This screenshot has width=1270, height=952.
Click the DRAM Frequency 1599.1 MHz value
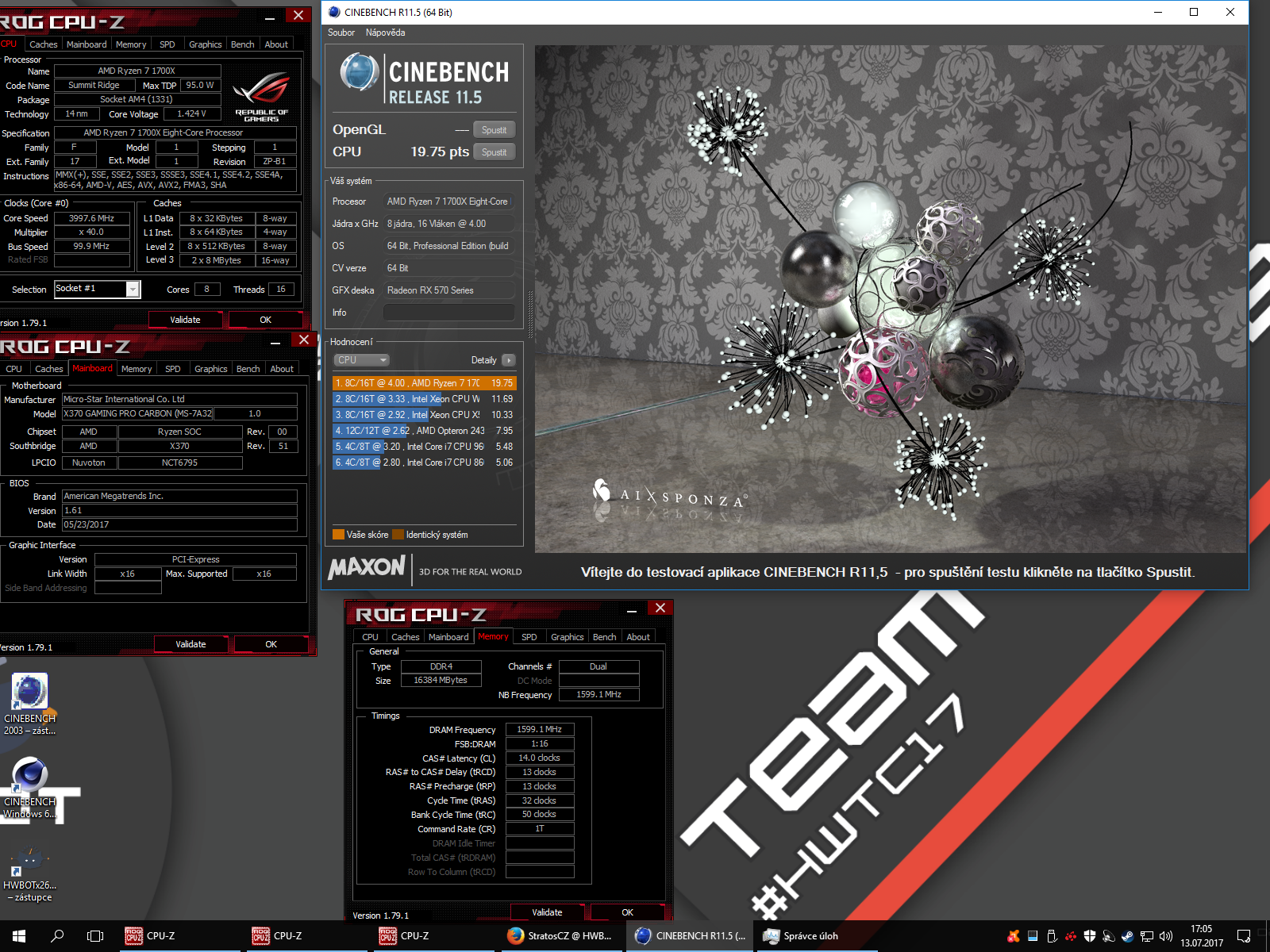click(540, 729)
